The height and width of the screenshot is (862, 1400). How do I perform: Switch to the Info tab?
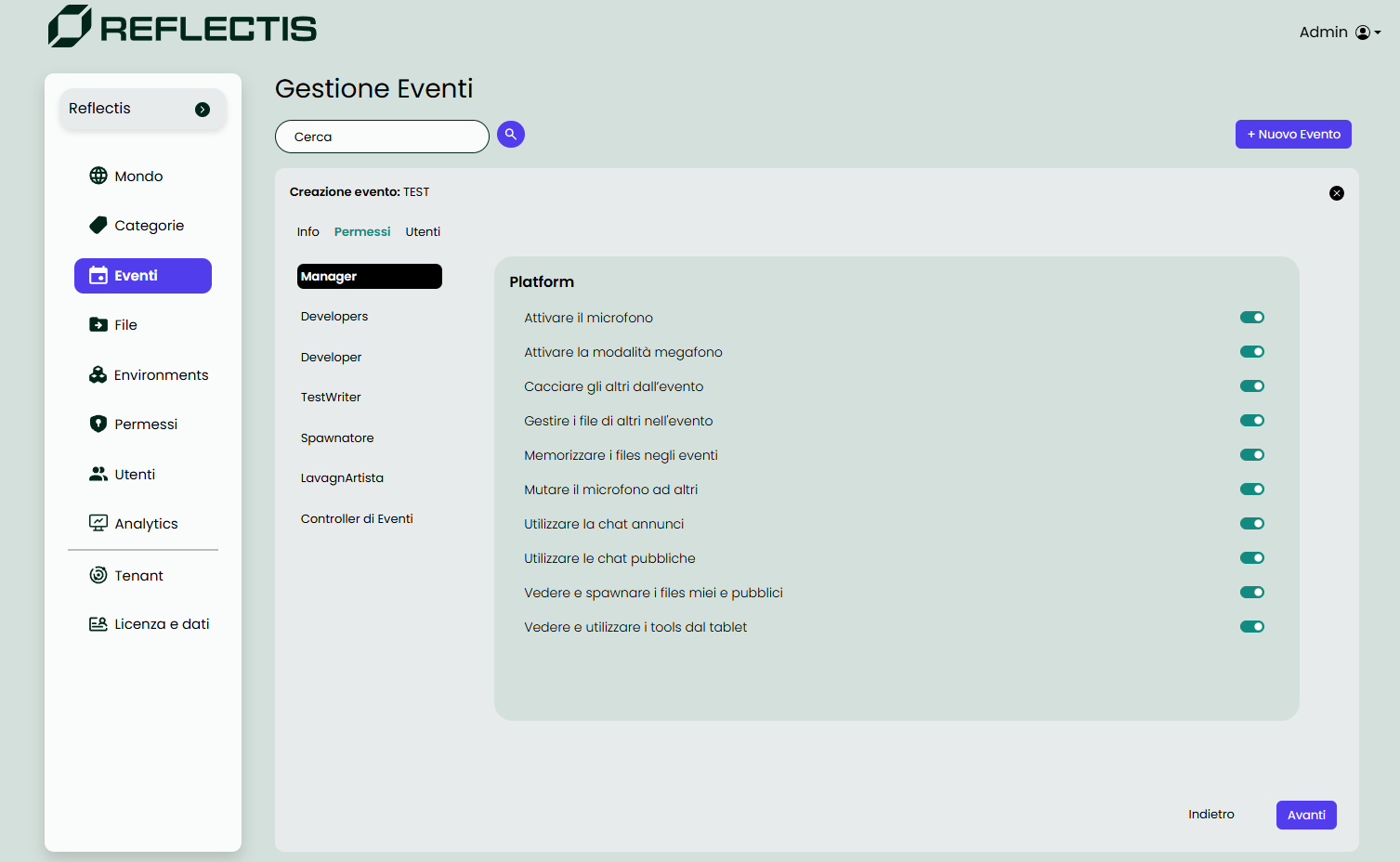pos(307,231)
